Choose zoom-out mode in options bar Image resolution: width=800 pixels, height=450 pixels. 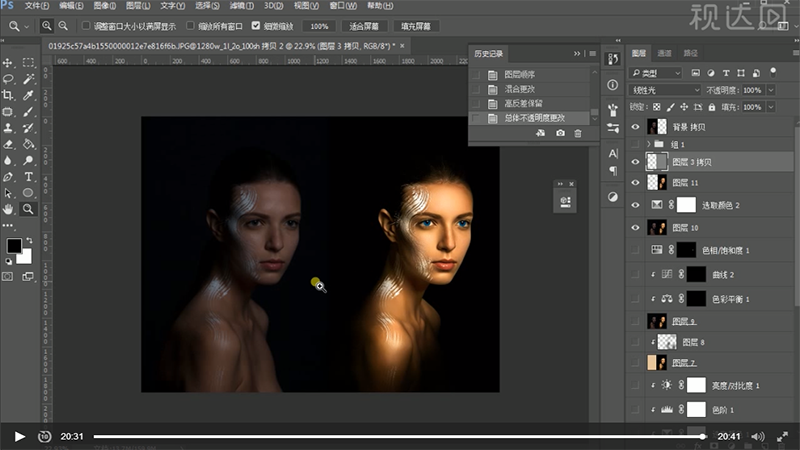click(63, 26)
